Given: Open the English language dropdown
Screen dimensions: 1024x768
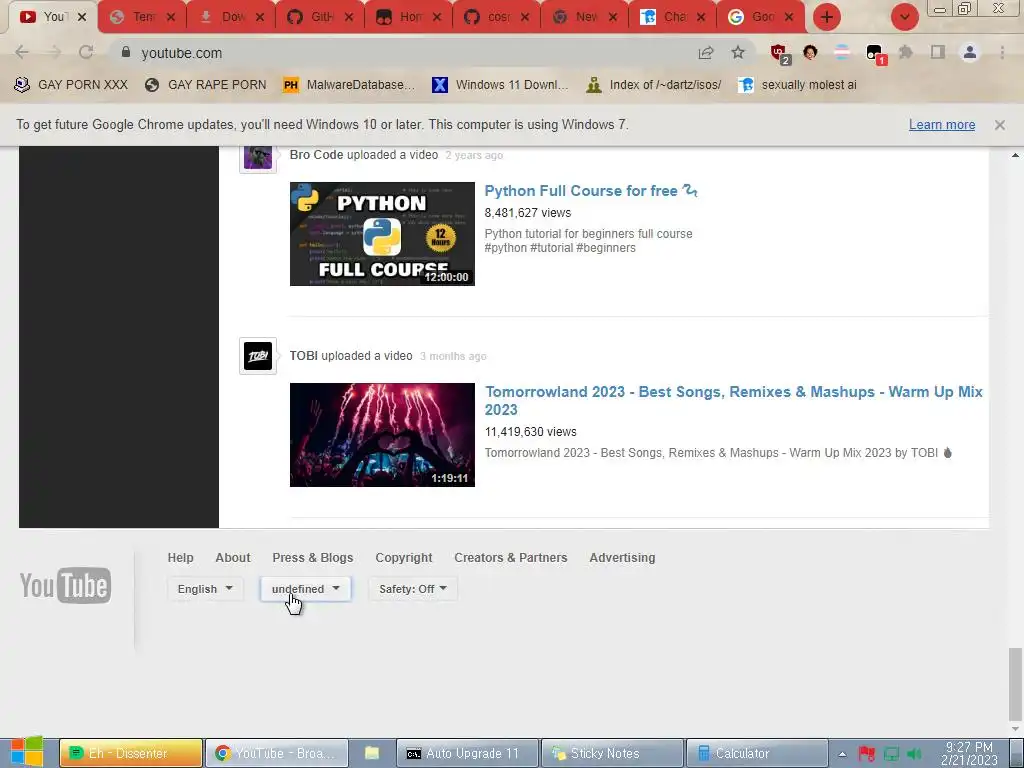Looking at the screenshot, I should tap(205, 588).
